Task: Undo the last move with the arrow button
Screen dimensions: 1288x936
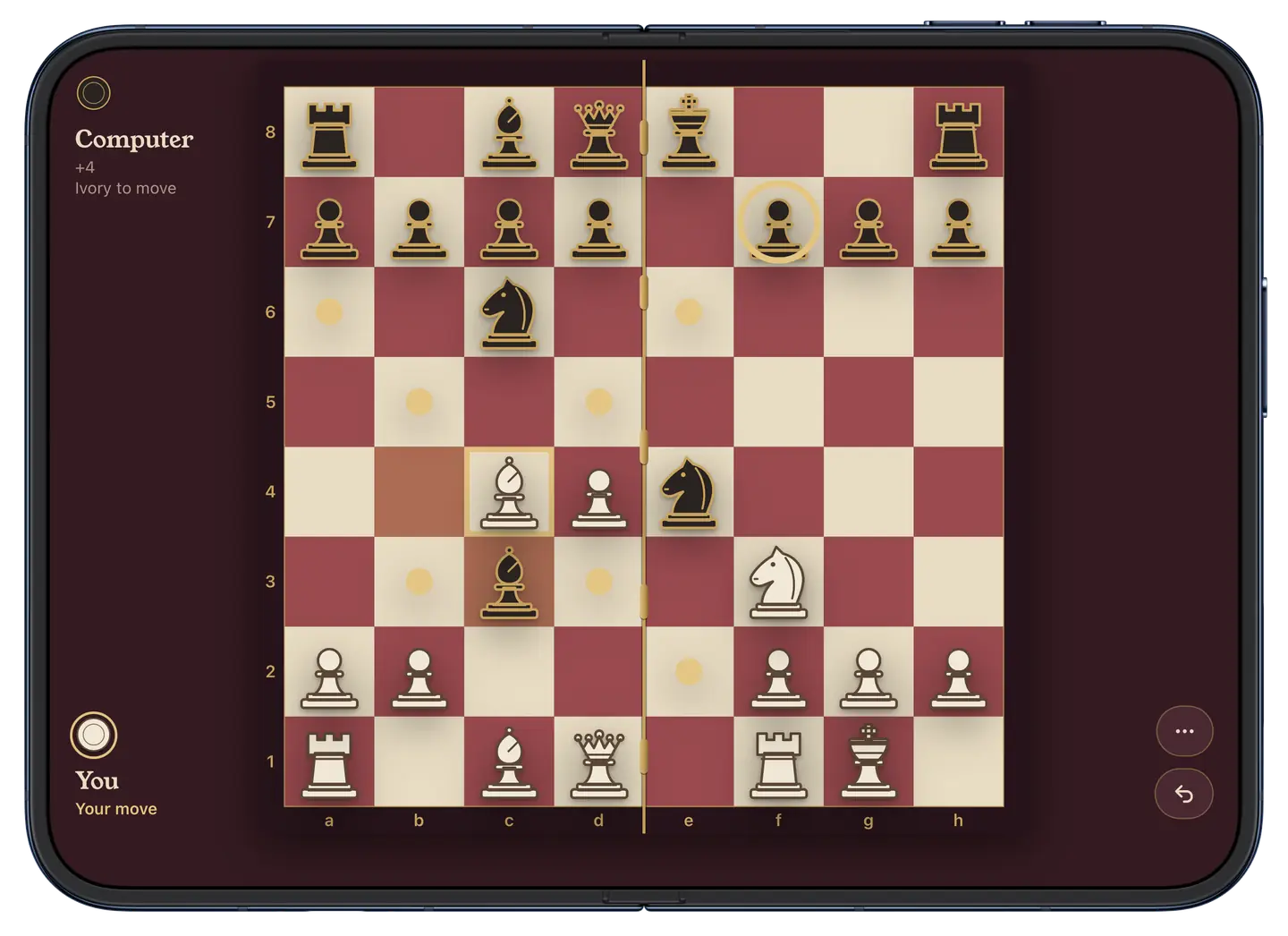Action: click(1184, 794)
